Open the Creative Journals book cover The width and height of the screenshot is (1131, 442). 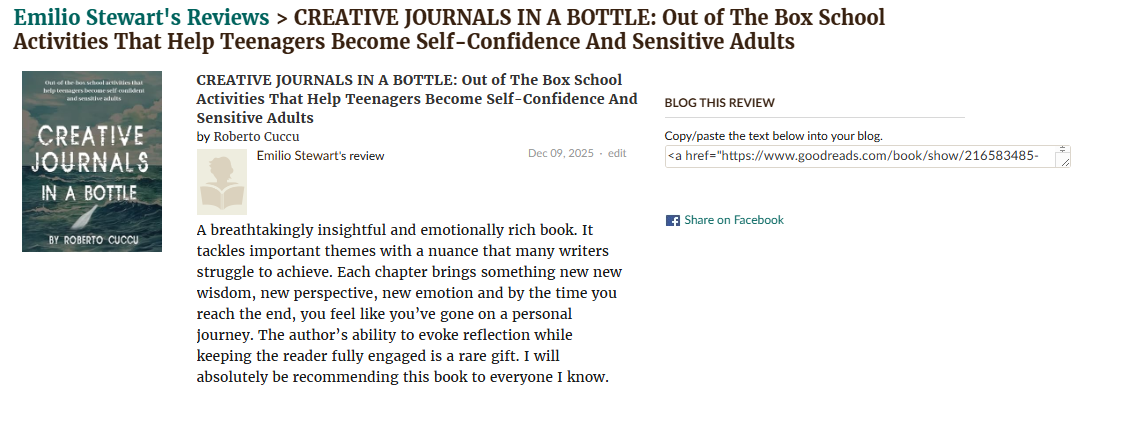(x=91, y=161)
